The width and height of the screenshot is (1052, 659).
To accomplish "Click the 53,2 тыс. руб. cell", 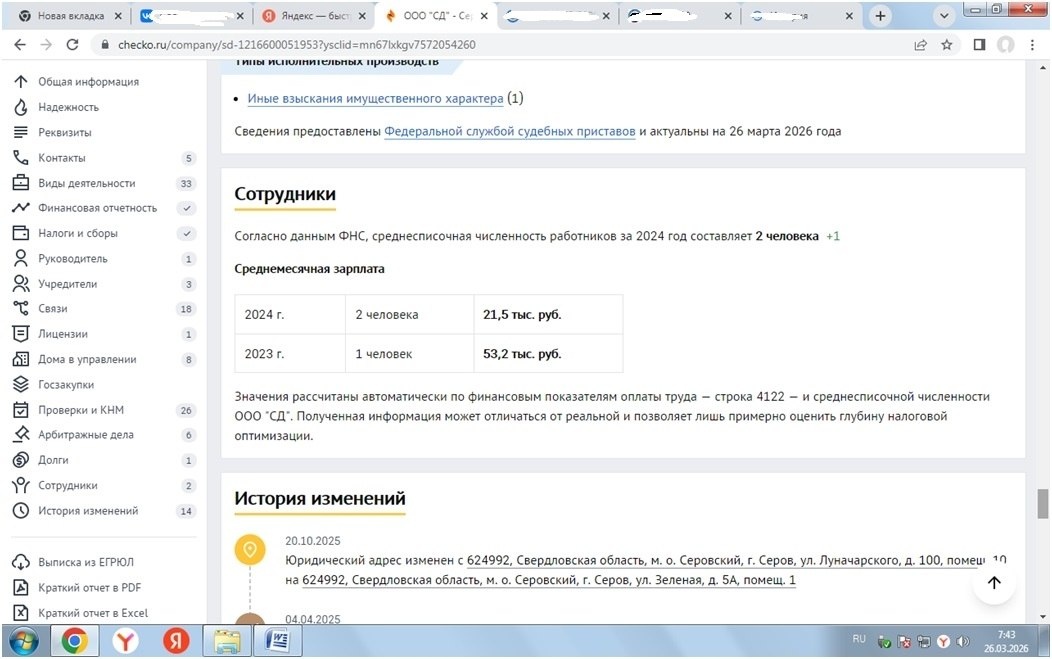I will coord(548,354).
